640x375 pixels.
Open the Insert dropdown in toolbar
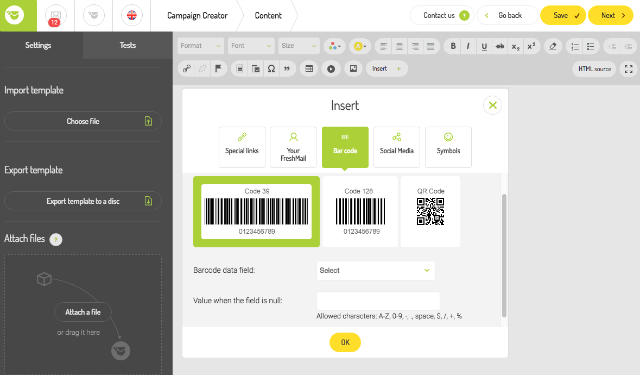pos(387,69)
